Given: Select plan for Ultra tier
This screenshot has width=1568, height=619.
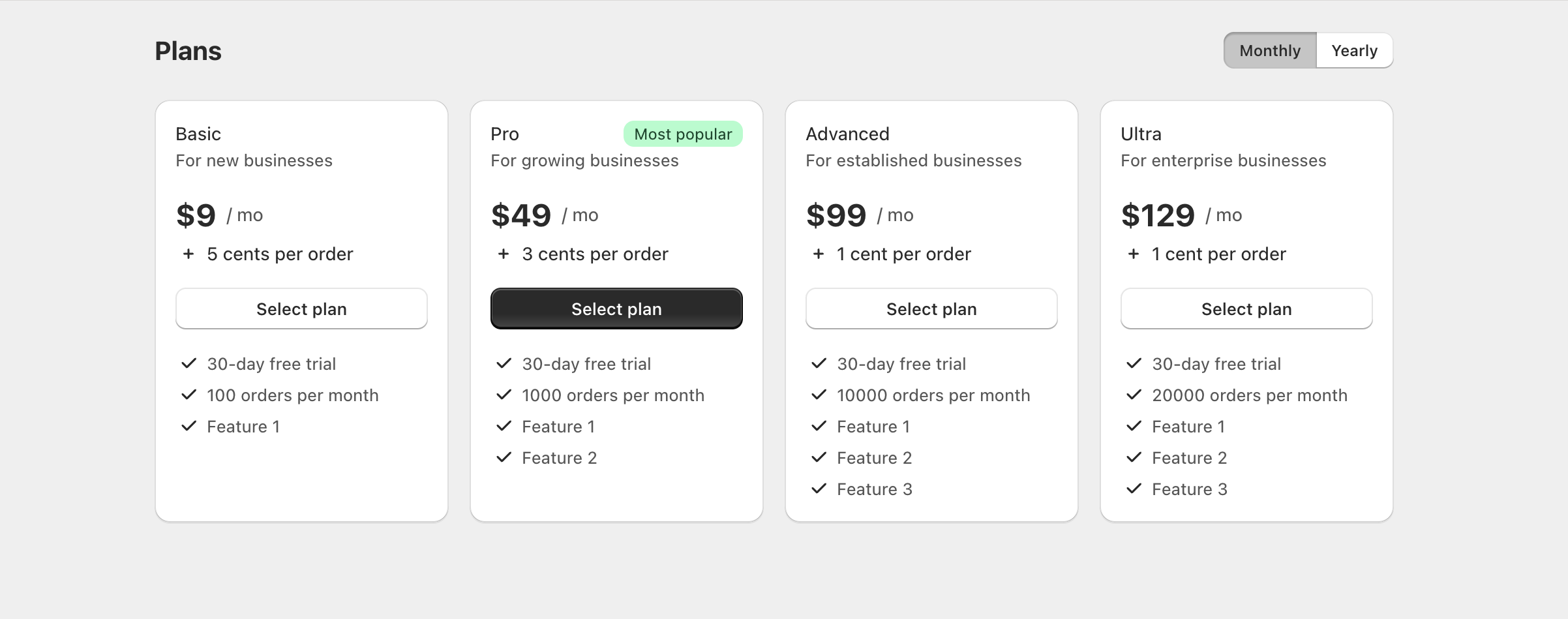Looking at the screenshot, I should pos(1246,309).
